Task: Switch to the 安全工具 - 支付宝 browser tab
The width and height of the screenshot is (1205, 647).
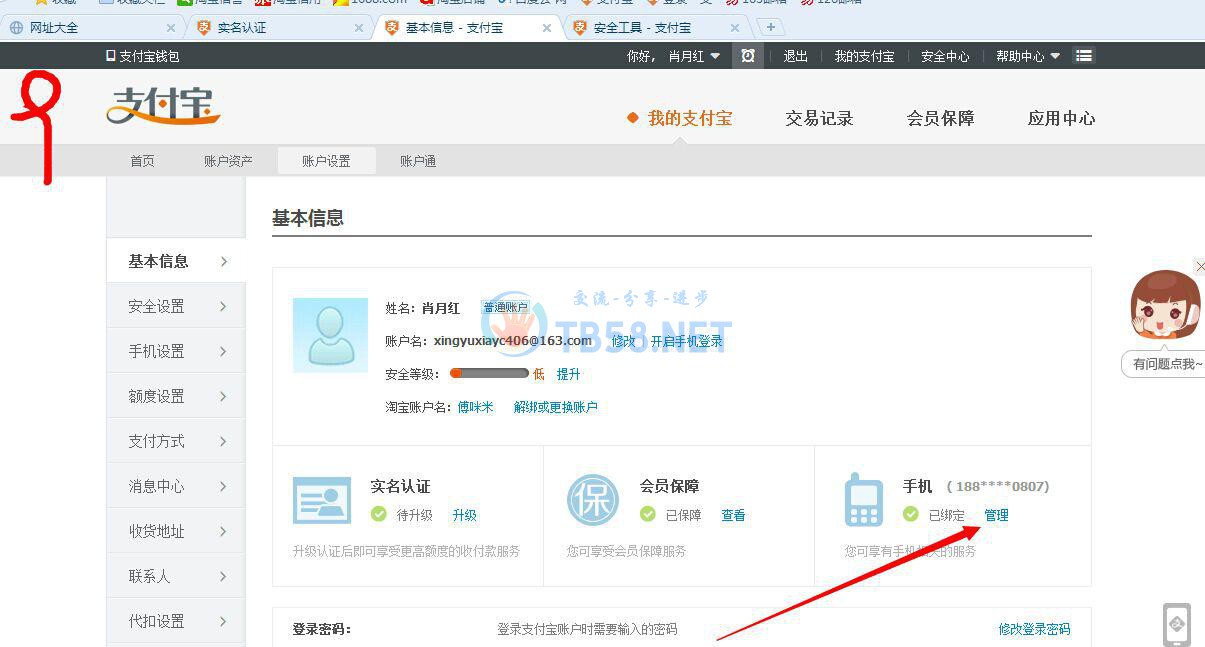Action: tap(658, 28)
